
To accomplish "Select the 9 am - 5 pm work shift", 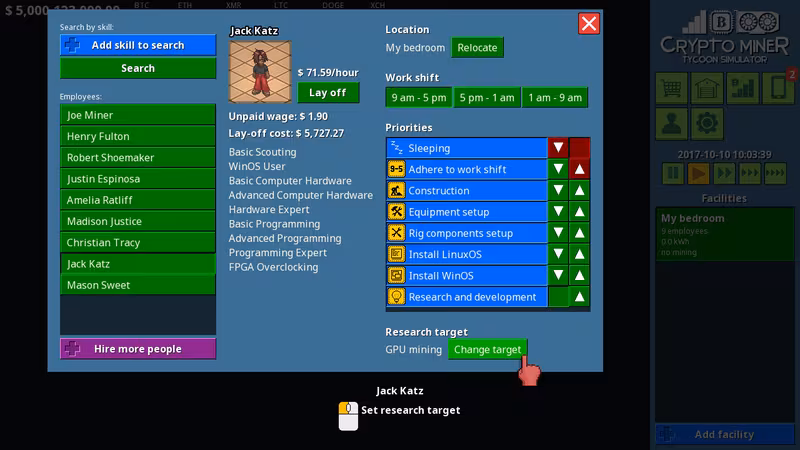I will tap(419, 97).
